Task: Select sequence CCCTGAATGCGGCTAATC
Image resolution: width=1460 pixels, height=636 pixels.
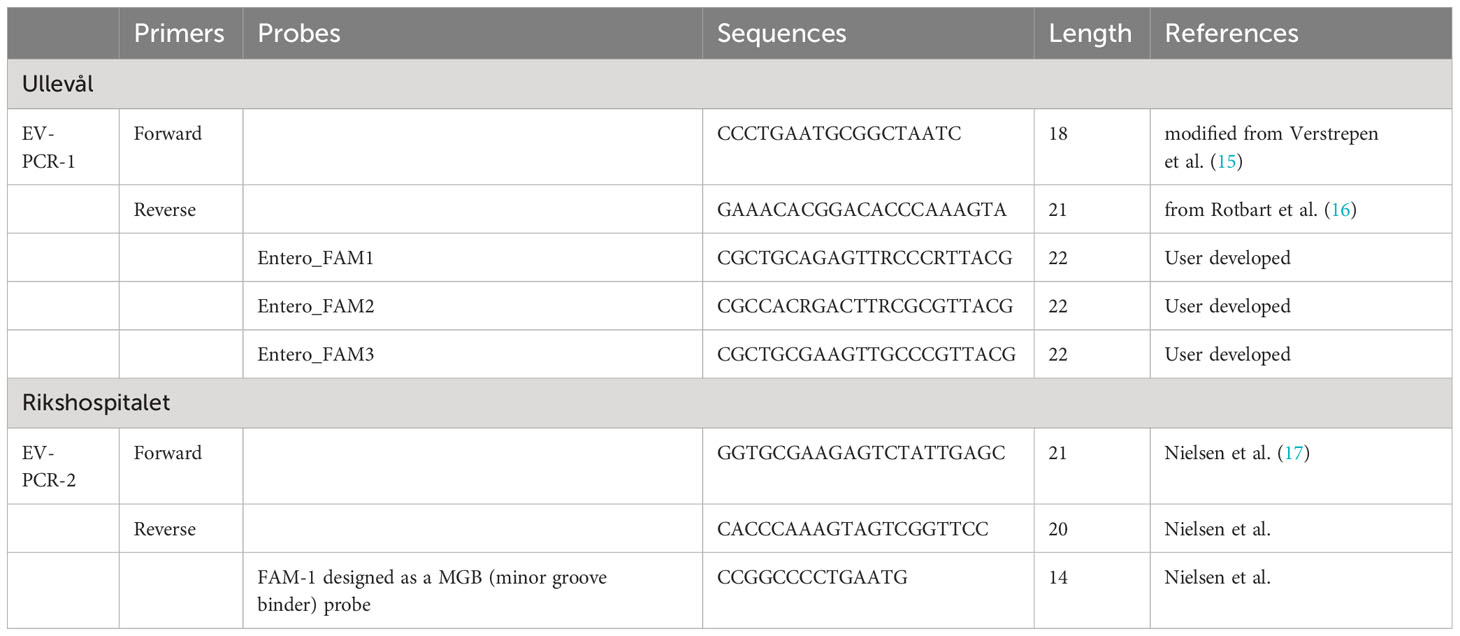Action: pyautogui.click(x=839, y=133)
